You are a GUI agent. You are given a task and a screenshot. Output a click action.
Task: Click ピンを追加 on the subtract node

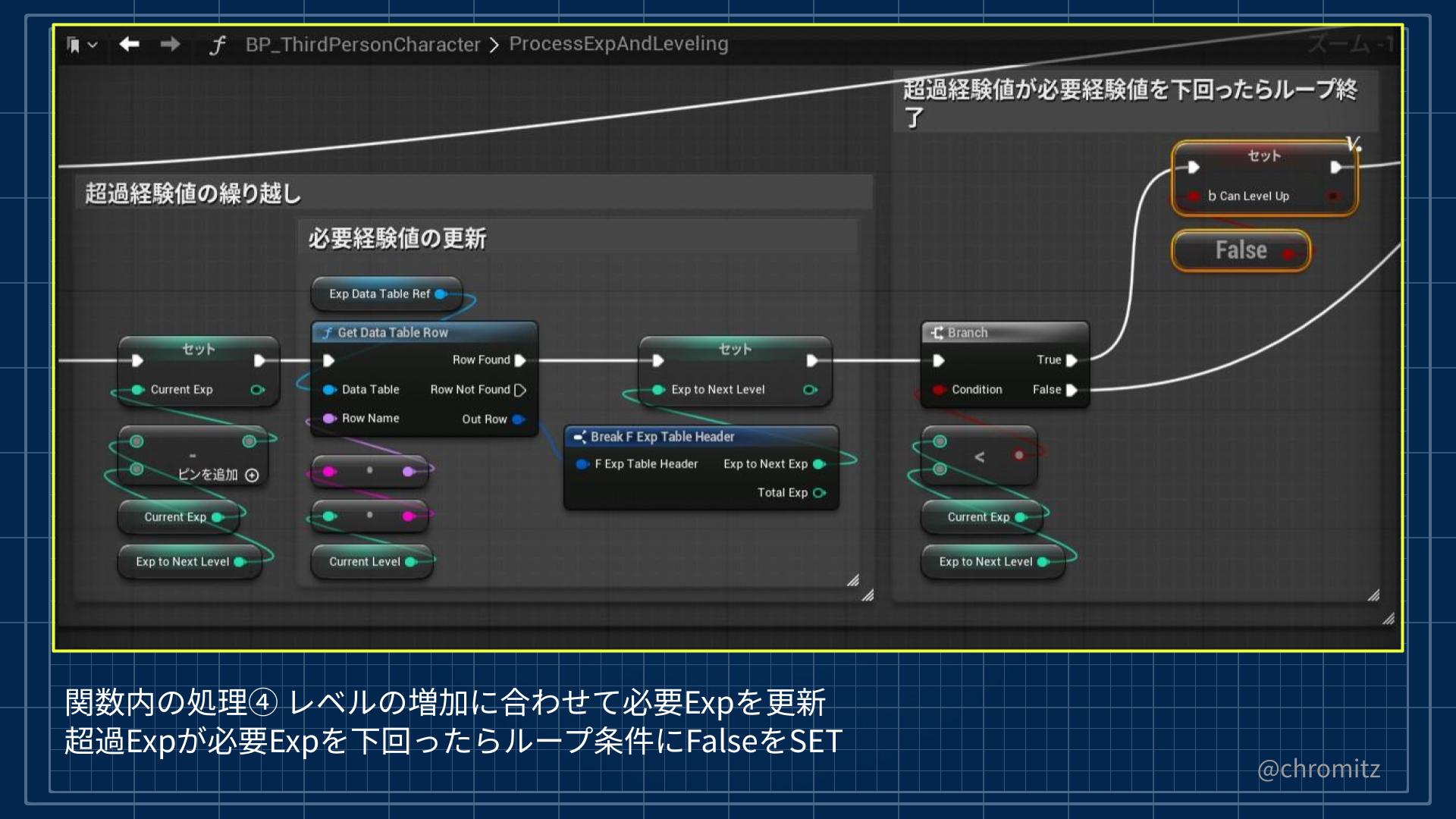[x=218, y=475]
